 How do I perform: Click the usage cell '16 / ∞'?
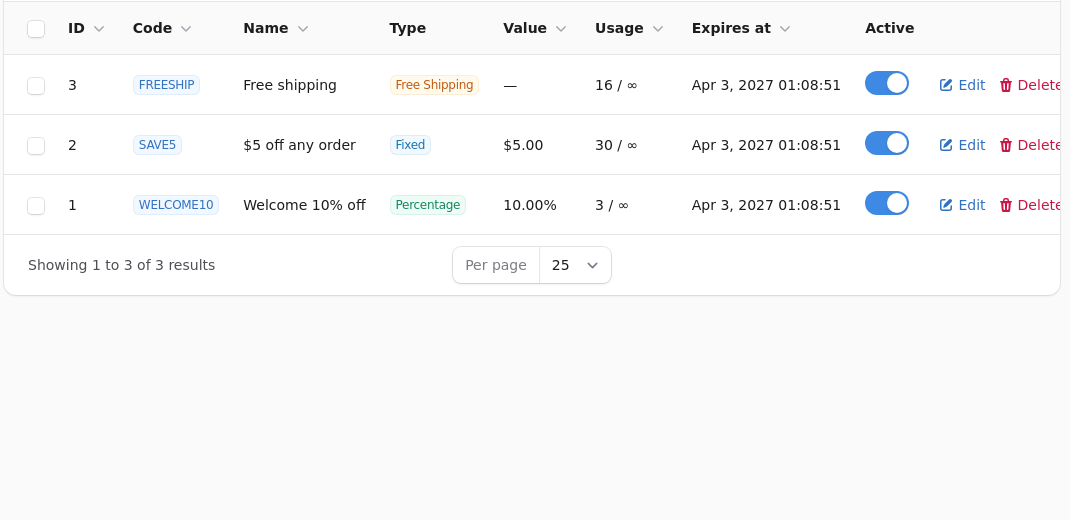pyautogui.click(x=616, y=85)
